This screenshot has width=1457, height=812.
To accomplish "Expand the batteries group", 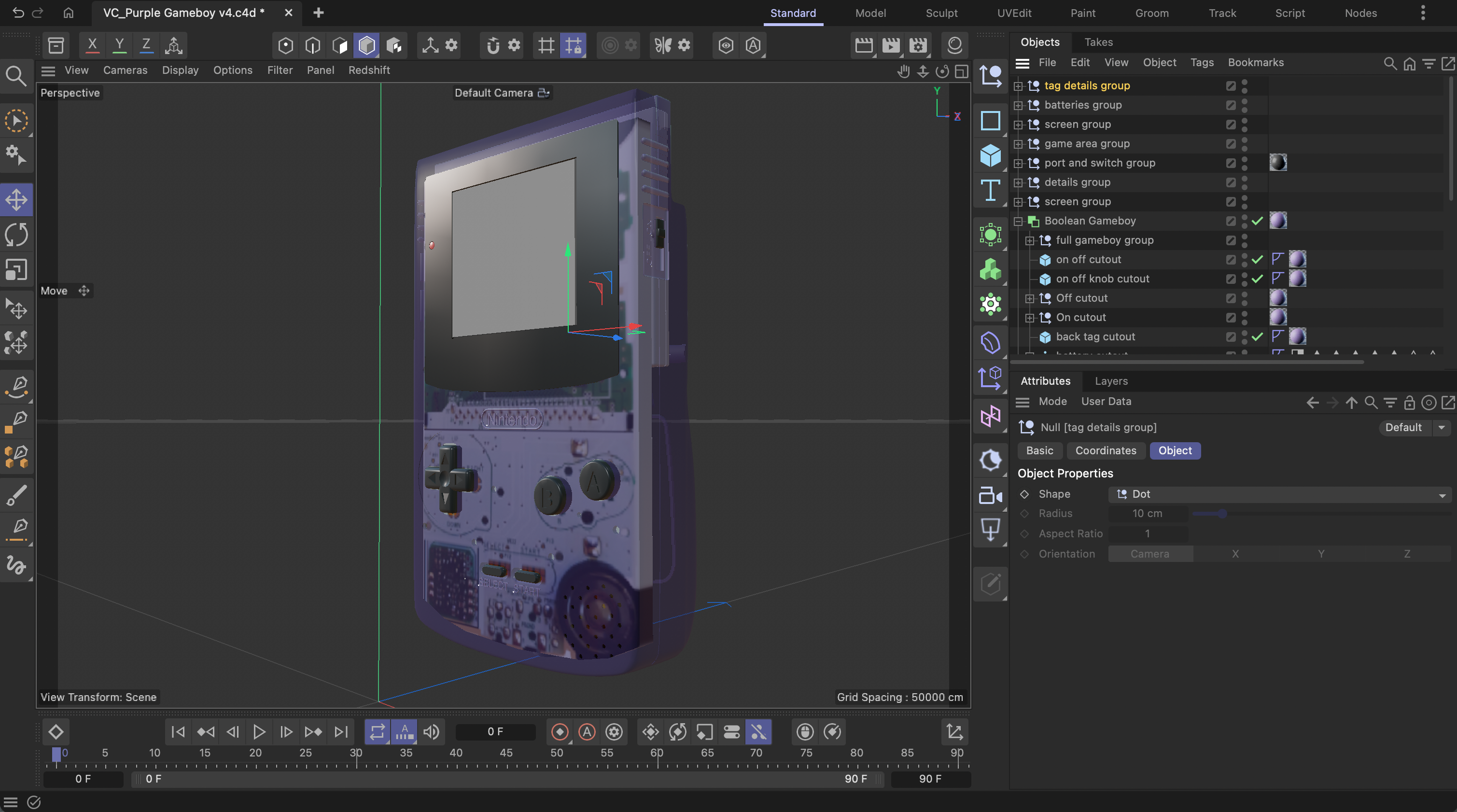I will pyautogui.click(x=1018, y=105).
